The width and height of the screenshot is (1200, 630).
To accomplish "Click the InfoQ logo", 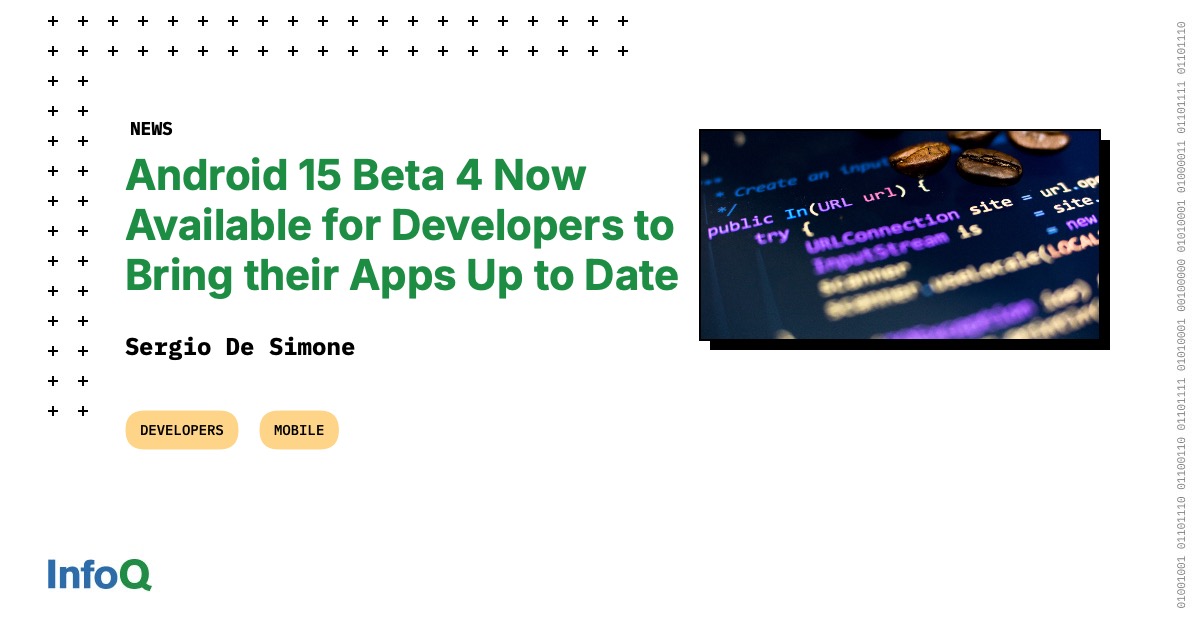I will (99, 574).
